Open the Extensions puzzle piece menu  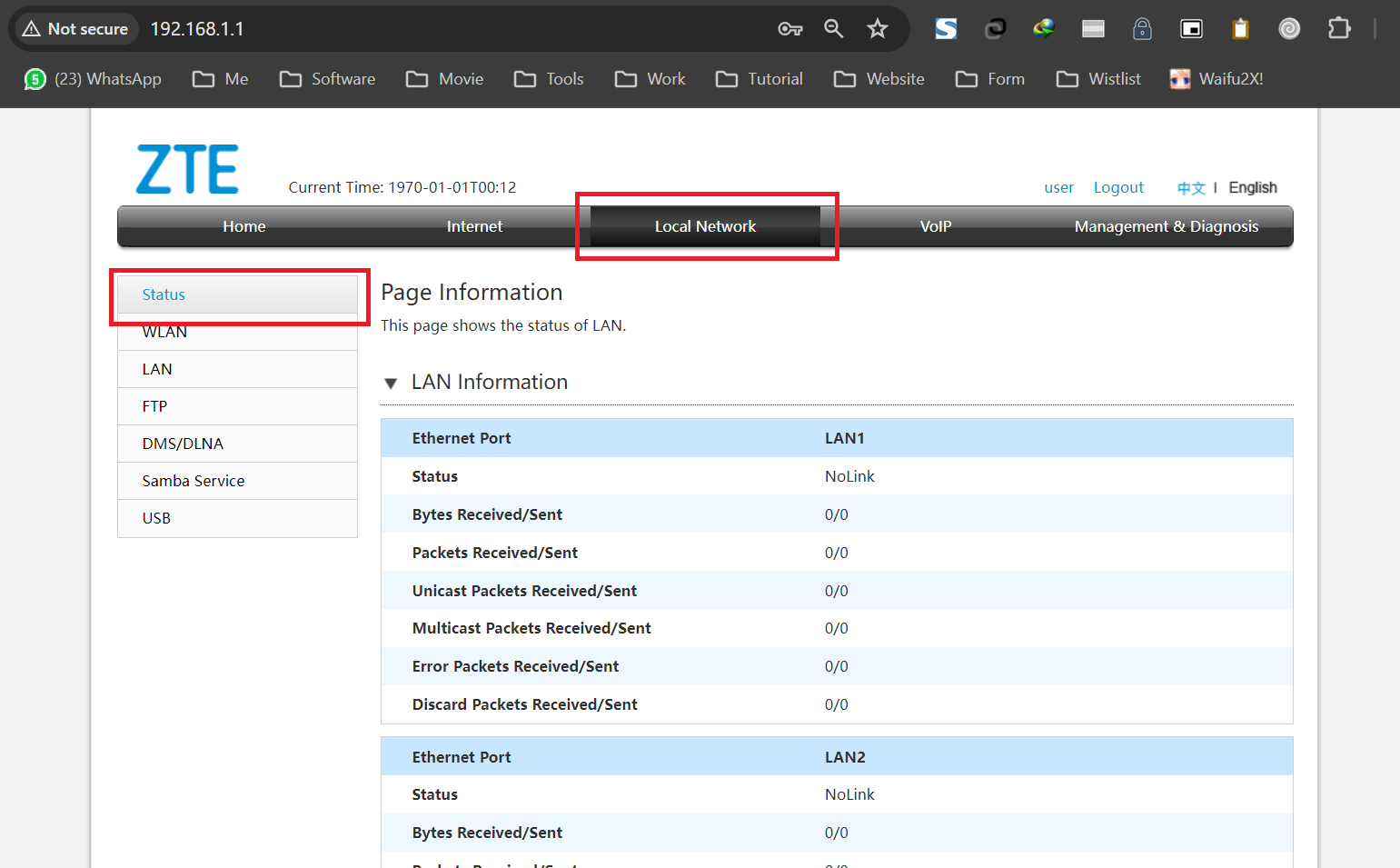[x=1338, y=29]
